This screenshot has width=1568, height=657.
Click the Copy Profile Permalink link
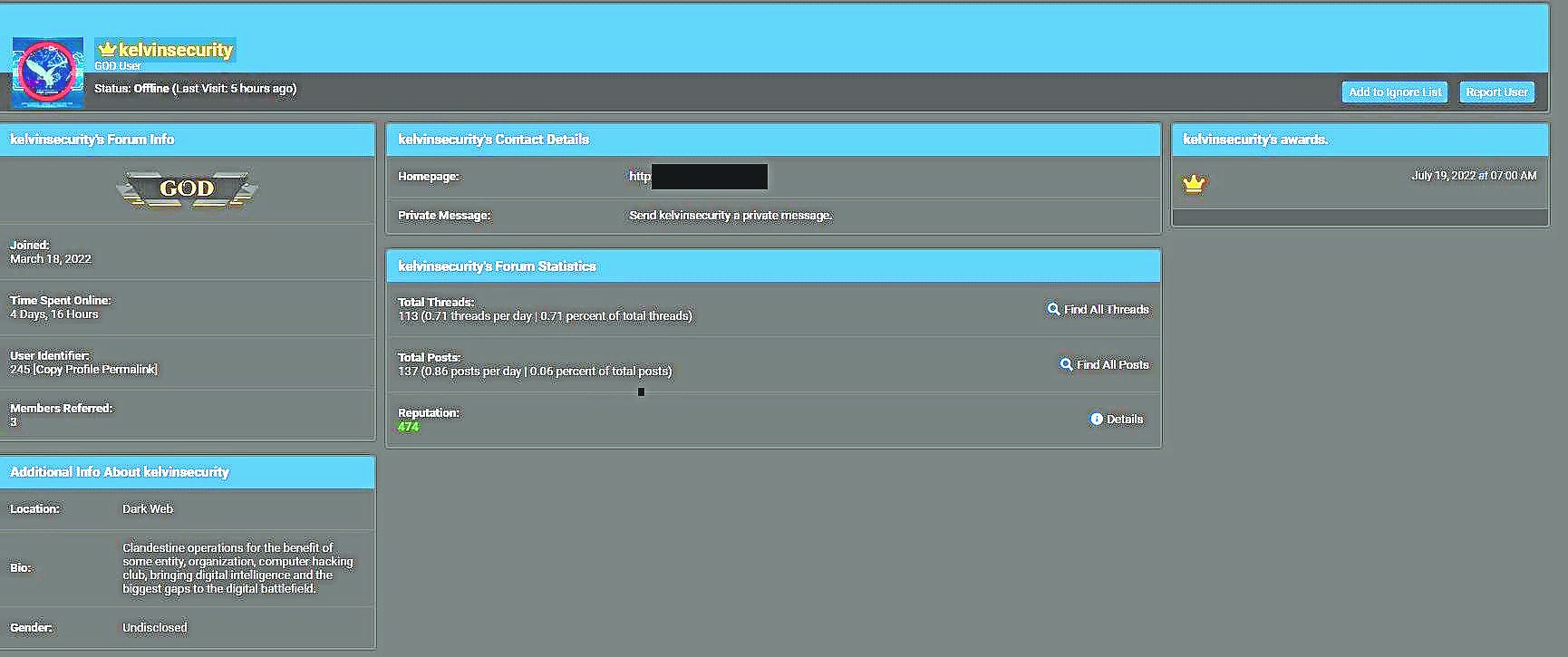tap(95, 370)
